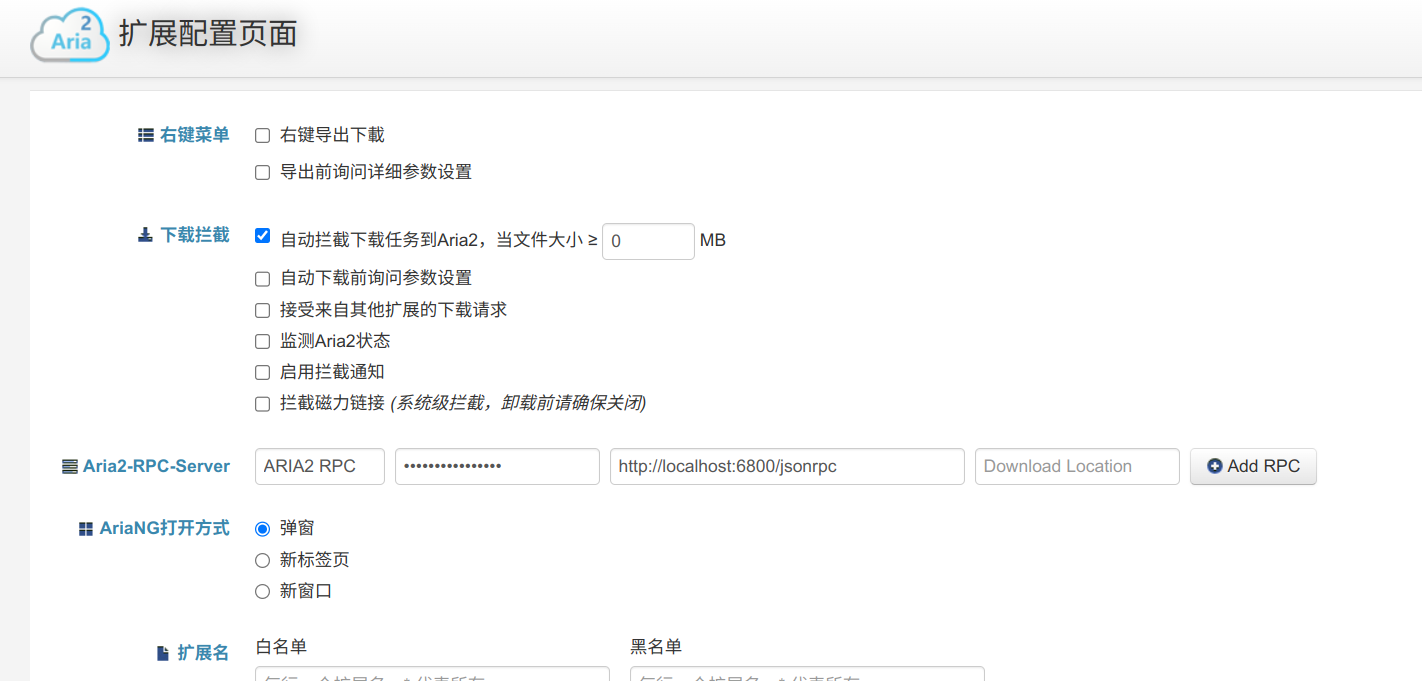1422x681 pixels.
Task: Enable 接受来自其他扩展的下载请求 checkbox
Action: click(x=262, y=311)
